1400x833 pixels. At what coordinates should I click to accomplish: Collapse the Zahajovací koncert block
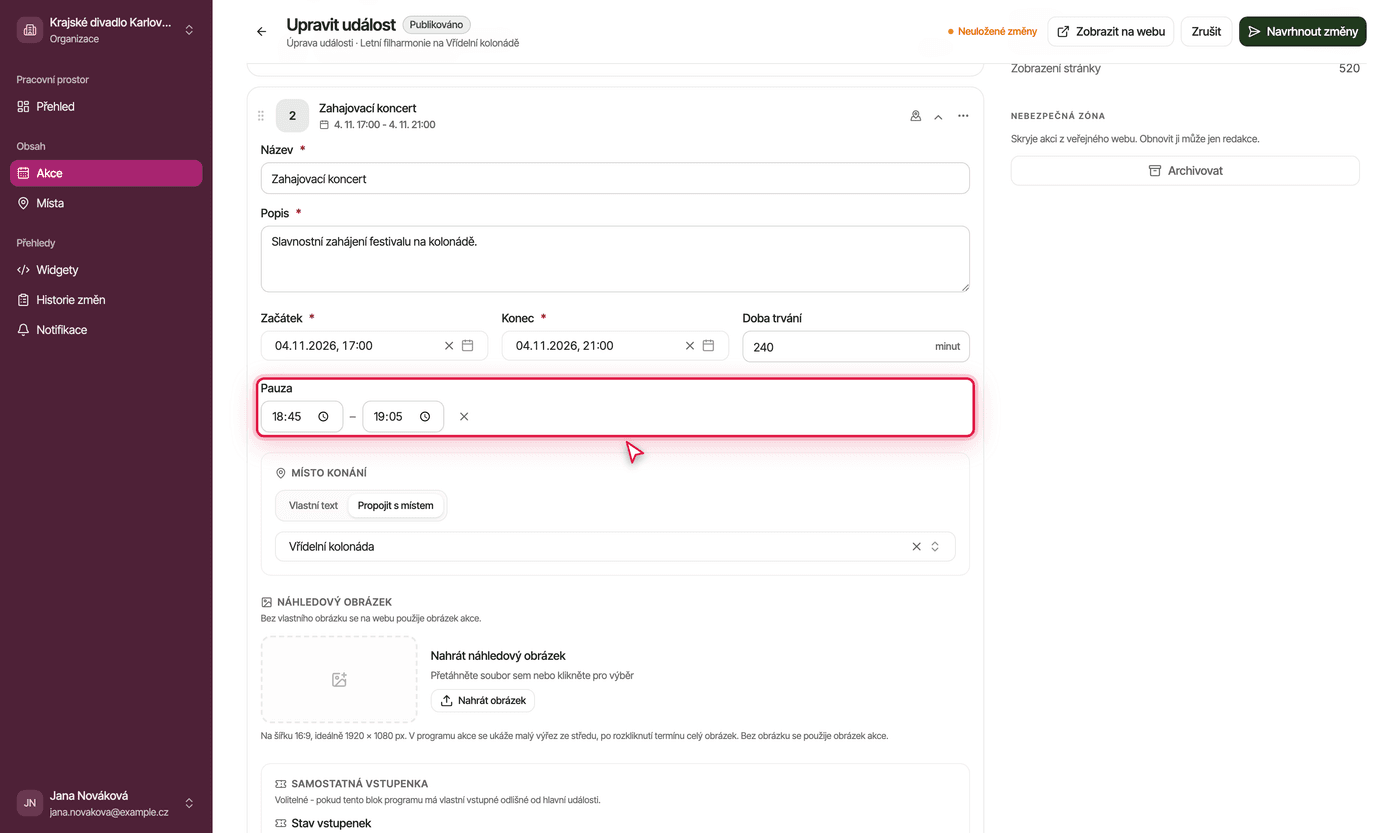pyautogui.click(x=938, y=116)
